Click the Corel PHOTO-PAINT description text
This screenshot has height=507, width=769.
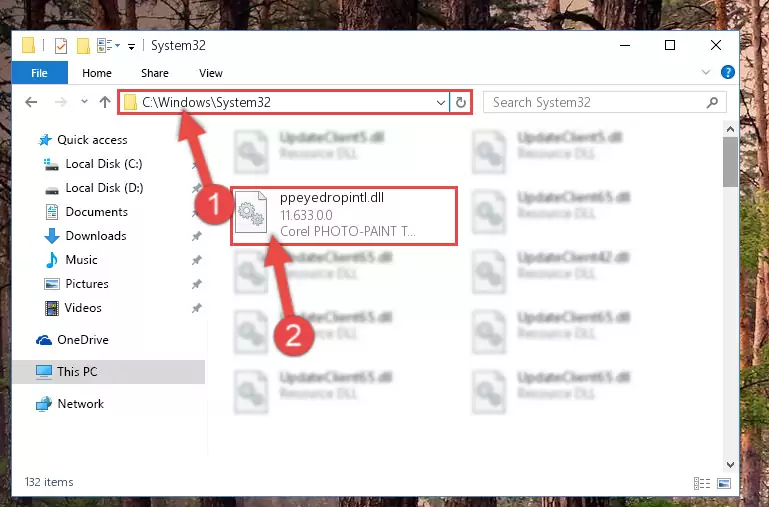(348, 231)
